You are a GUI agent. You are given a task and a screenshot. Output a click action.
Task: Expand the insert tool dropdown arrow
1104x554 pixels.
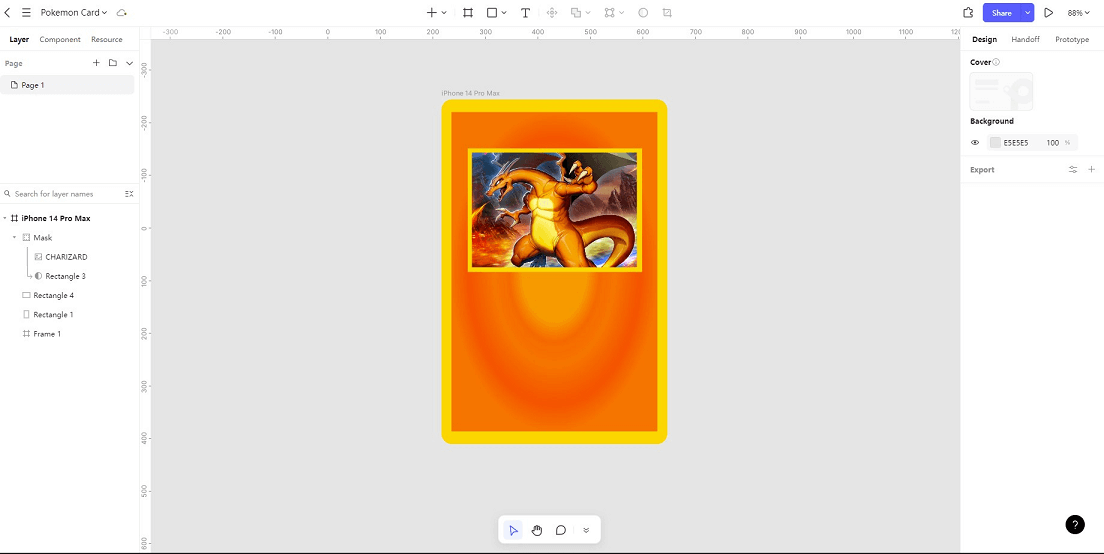[x=444, y=13]
